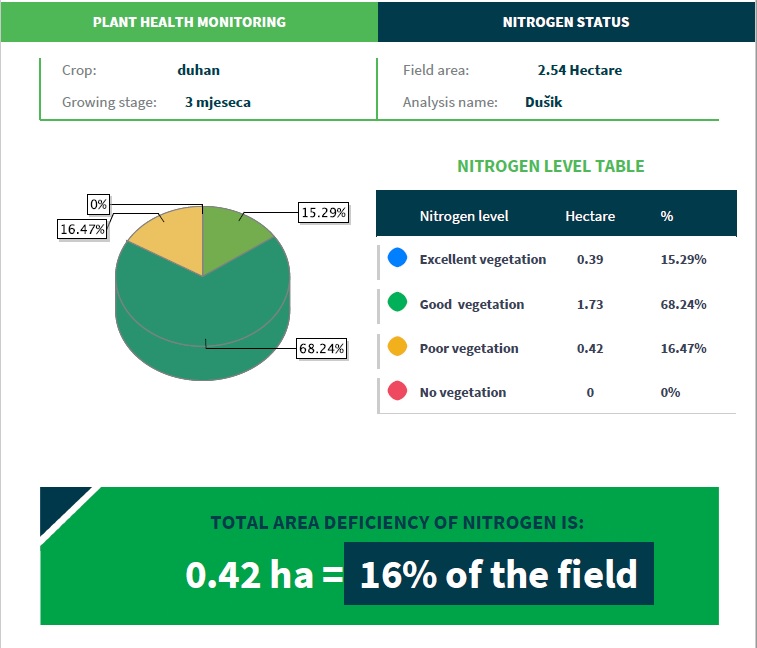Click the 16% of the field box
This screenshot has height=648, width=757.
point(498,575)
